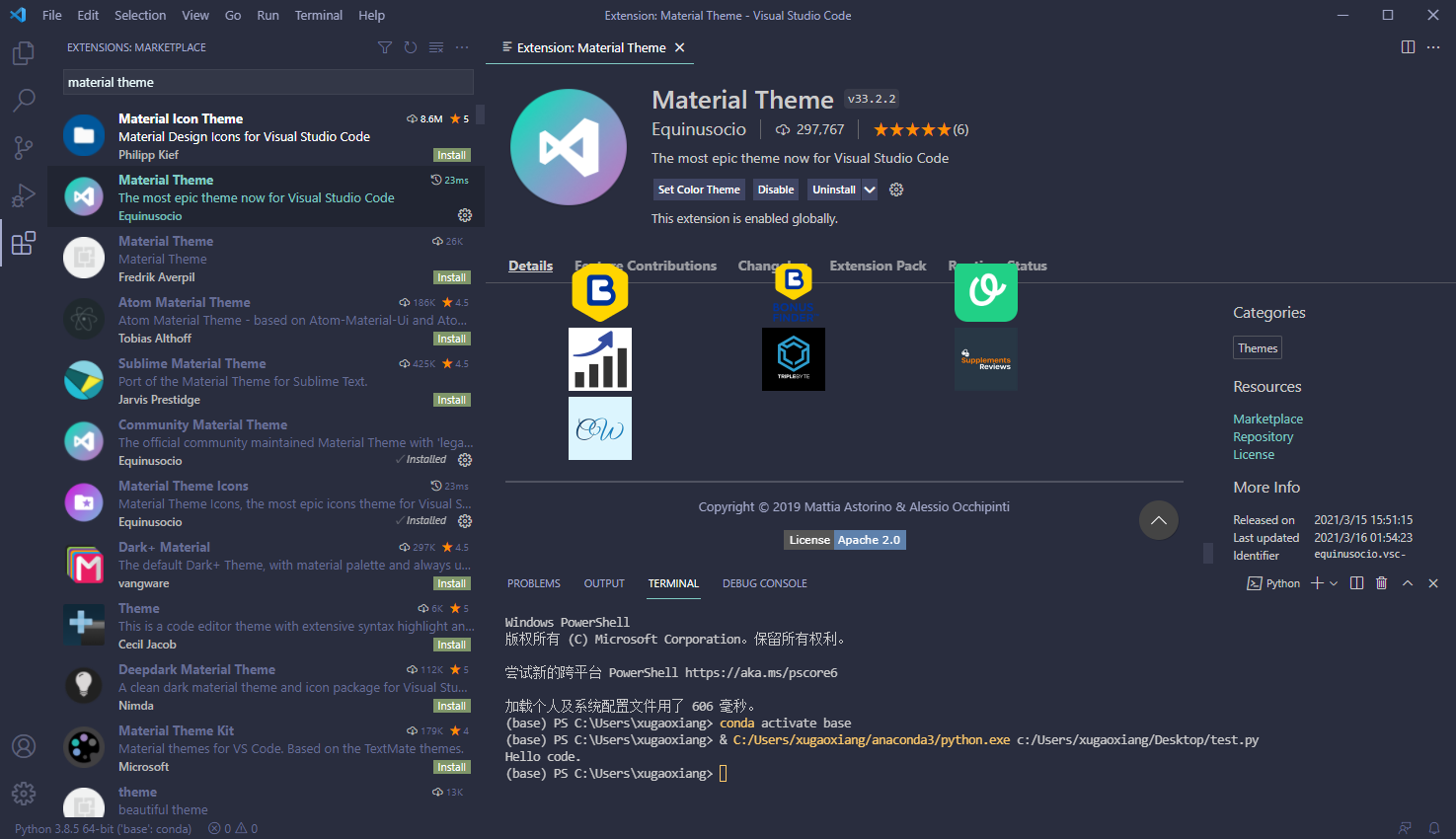Open the Source Control view

(24, 147)
